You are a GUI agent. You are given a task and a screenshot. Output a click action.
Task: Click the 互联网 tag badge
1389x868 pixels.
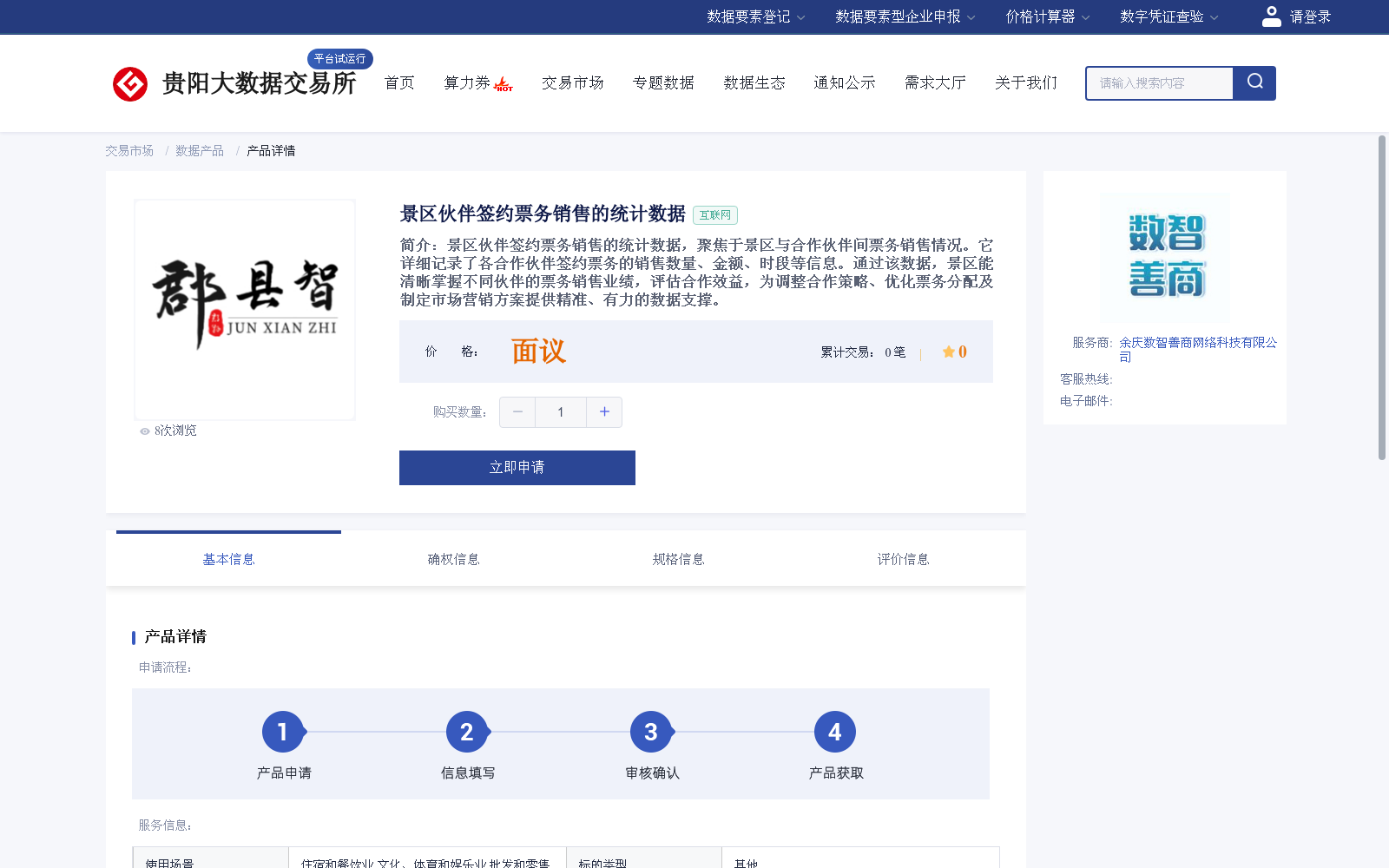click(x=715, y=215)
